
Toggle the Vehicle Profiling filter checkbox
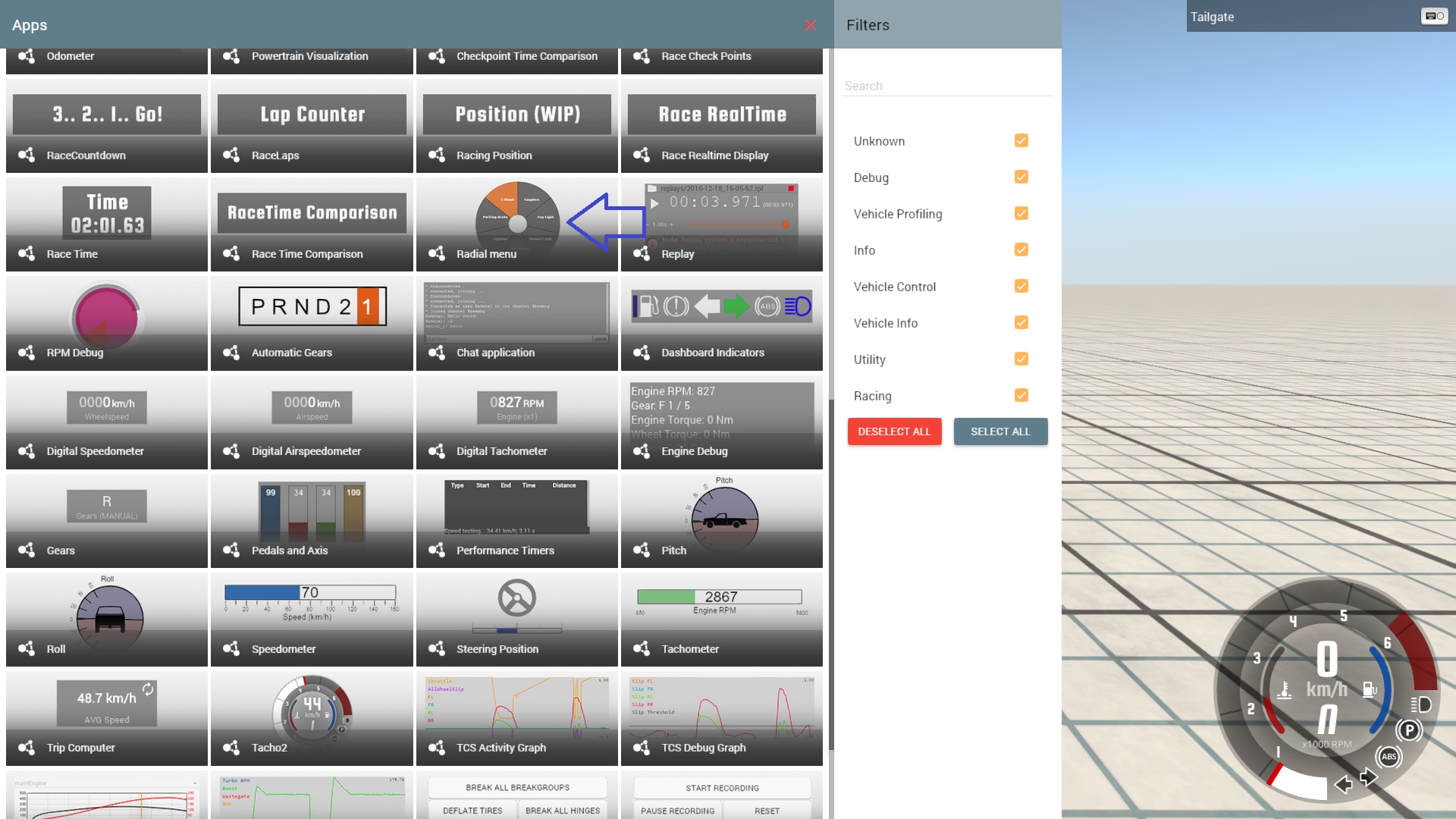click(1021, 213)
